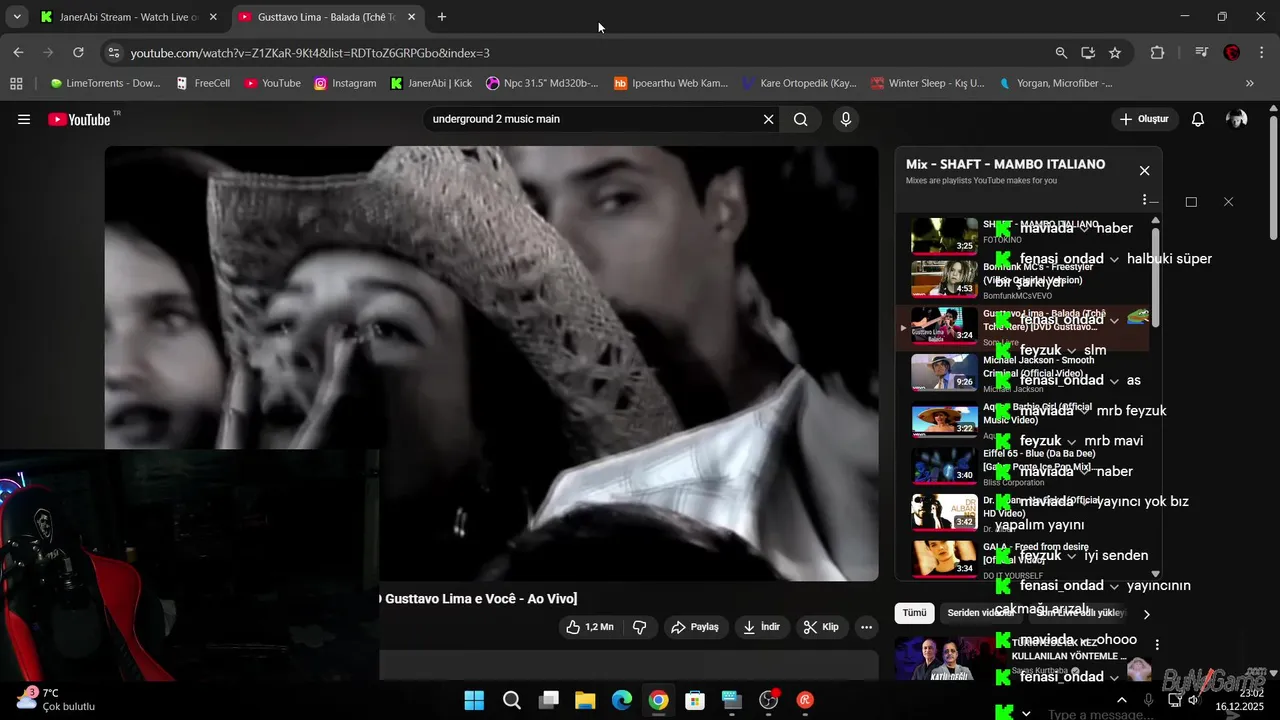Open Instagram bookmark
Image resolution: width=1280 pixels, height=720 pixels.
[346, 83]
